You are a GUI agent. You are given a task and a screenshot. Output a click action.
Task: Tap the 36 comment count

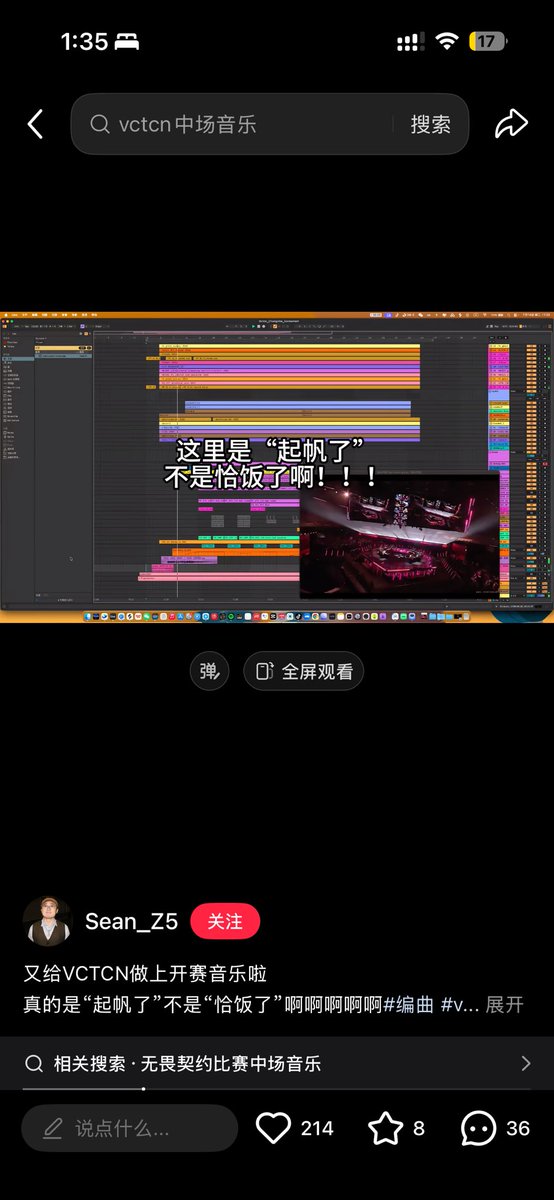518,1128
